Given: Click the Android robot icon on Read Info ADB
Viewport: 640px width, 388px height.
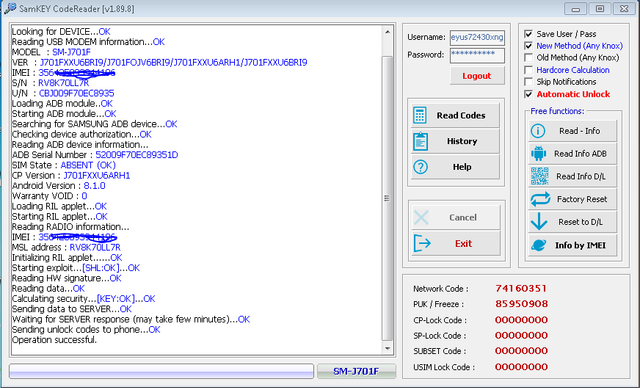Looking at the screenshot, I should (539, 154).
